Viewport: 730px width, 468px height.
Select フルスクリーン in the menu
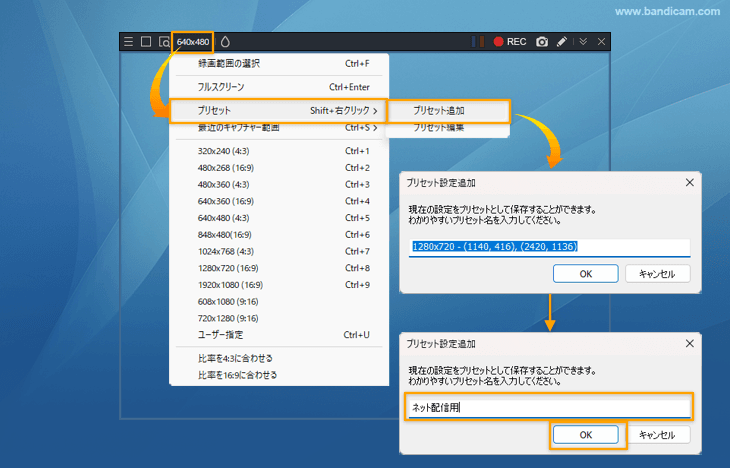[279, 87]
